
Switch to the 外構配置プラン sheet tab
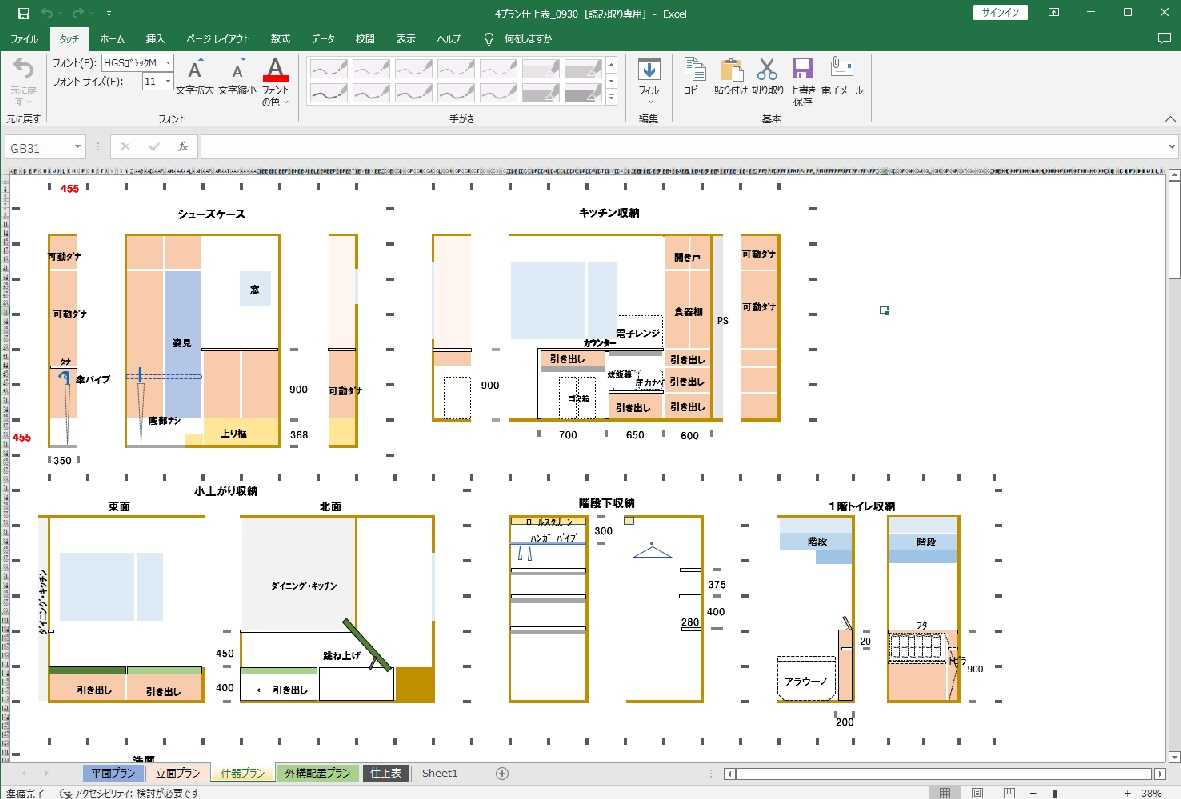317,773
